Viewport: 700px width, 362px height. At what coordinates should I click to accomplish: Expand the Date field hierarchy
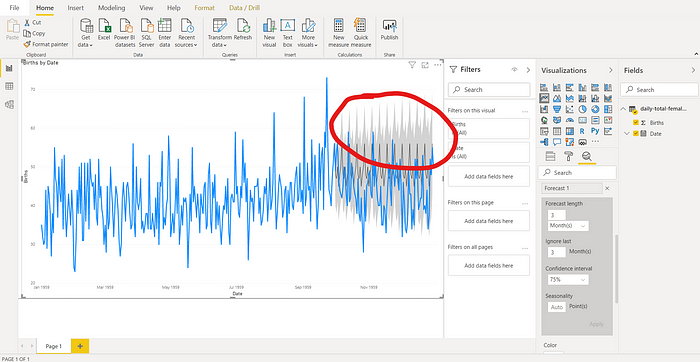point(626,133)
